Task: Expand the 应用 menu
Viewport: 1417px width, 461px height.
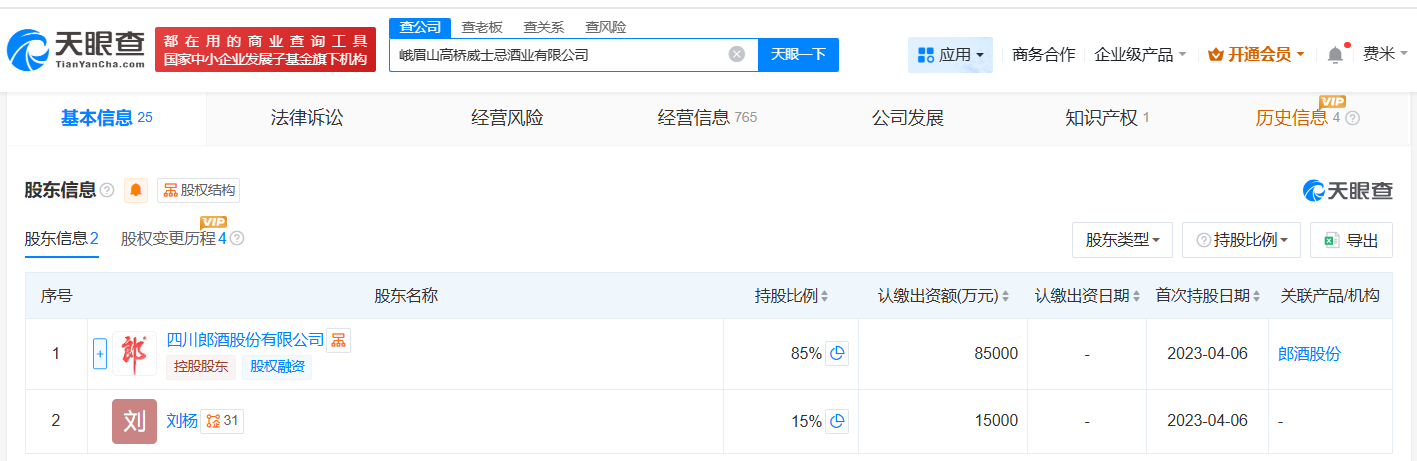Action: 950,55
